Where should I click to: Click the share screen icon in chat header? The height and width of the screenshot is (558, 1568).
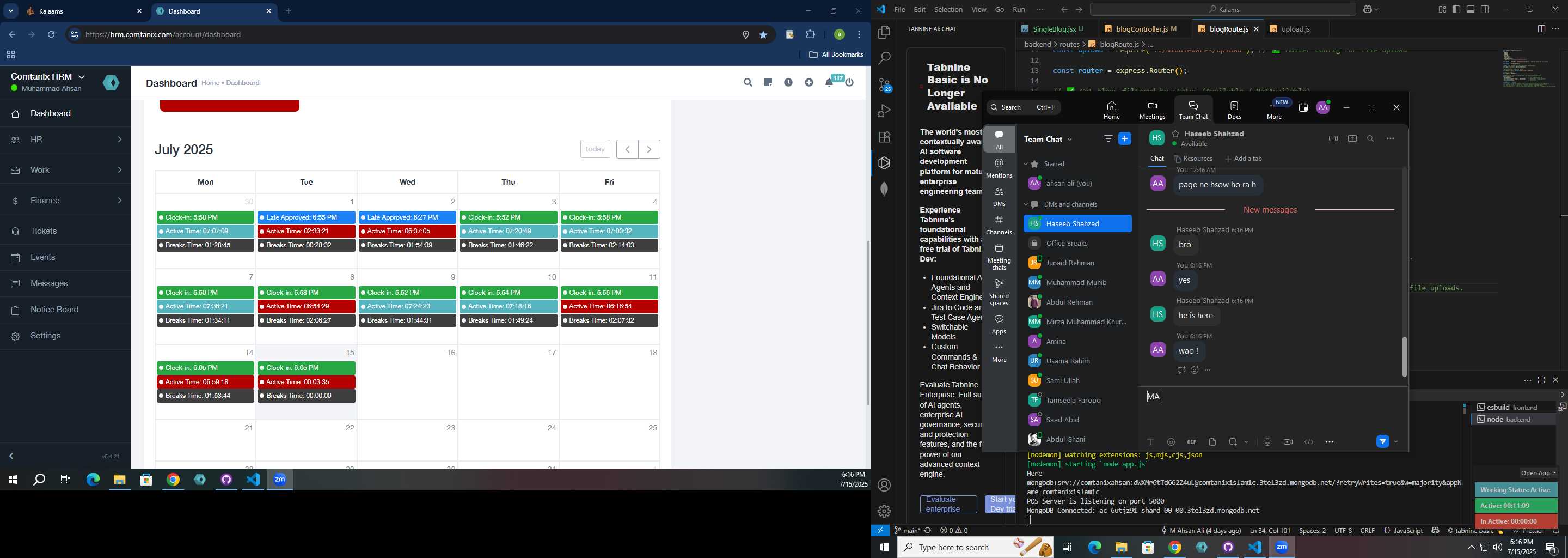coord(1352,139)
